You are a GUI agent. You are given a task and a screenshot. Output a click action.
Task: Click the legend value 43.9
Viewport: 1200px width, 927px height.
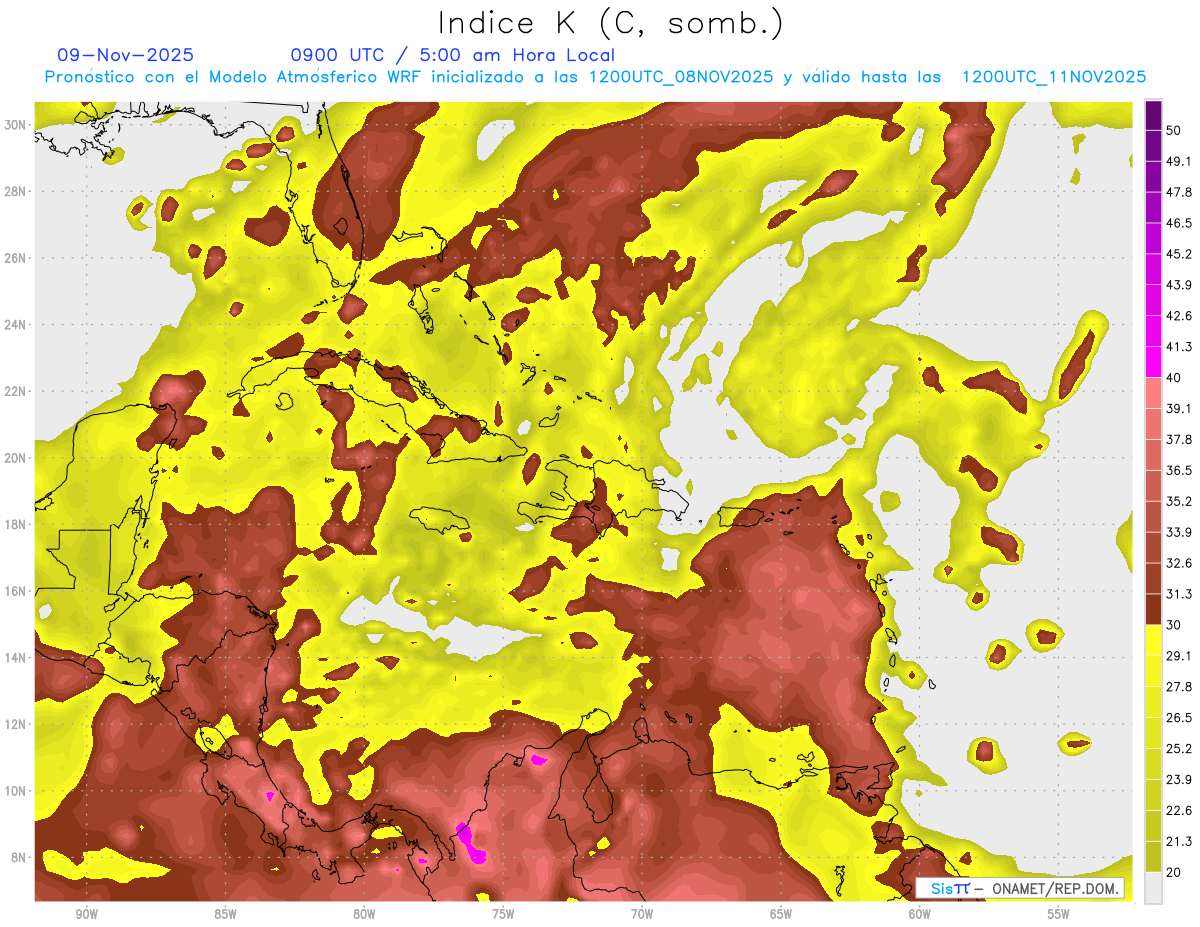click(x=1179, y=285)
